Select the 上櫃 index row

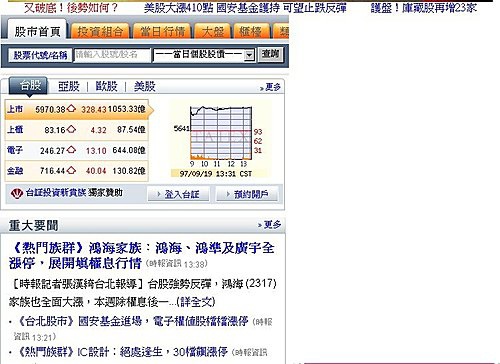[77, 130]
